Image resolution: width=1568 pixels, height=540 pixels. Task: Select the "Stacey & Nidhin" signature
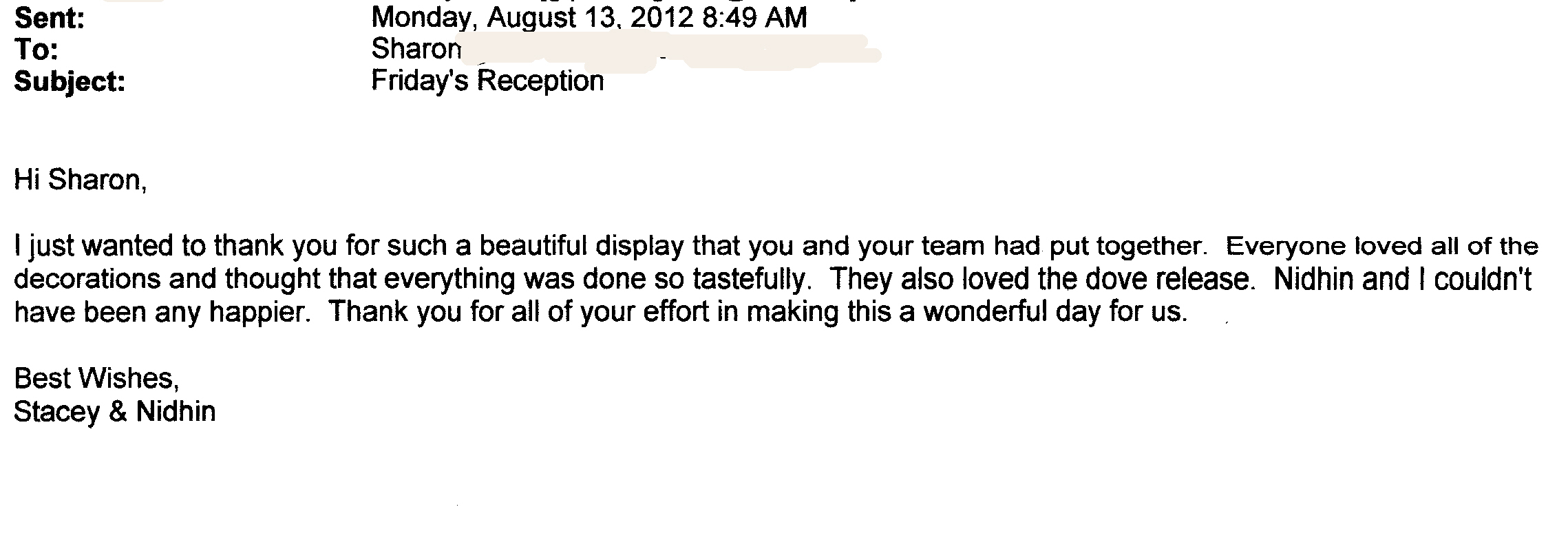tap(115, 412)
